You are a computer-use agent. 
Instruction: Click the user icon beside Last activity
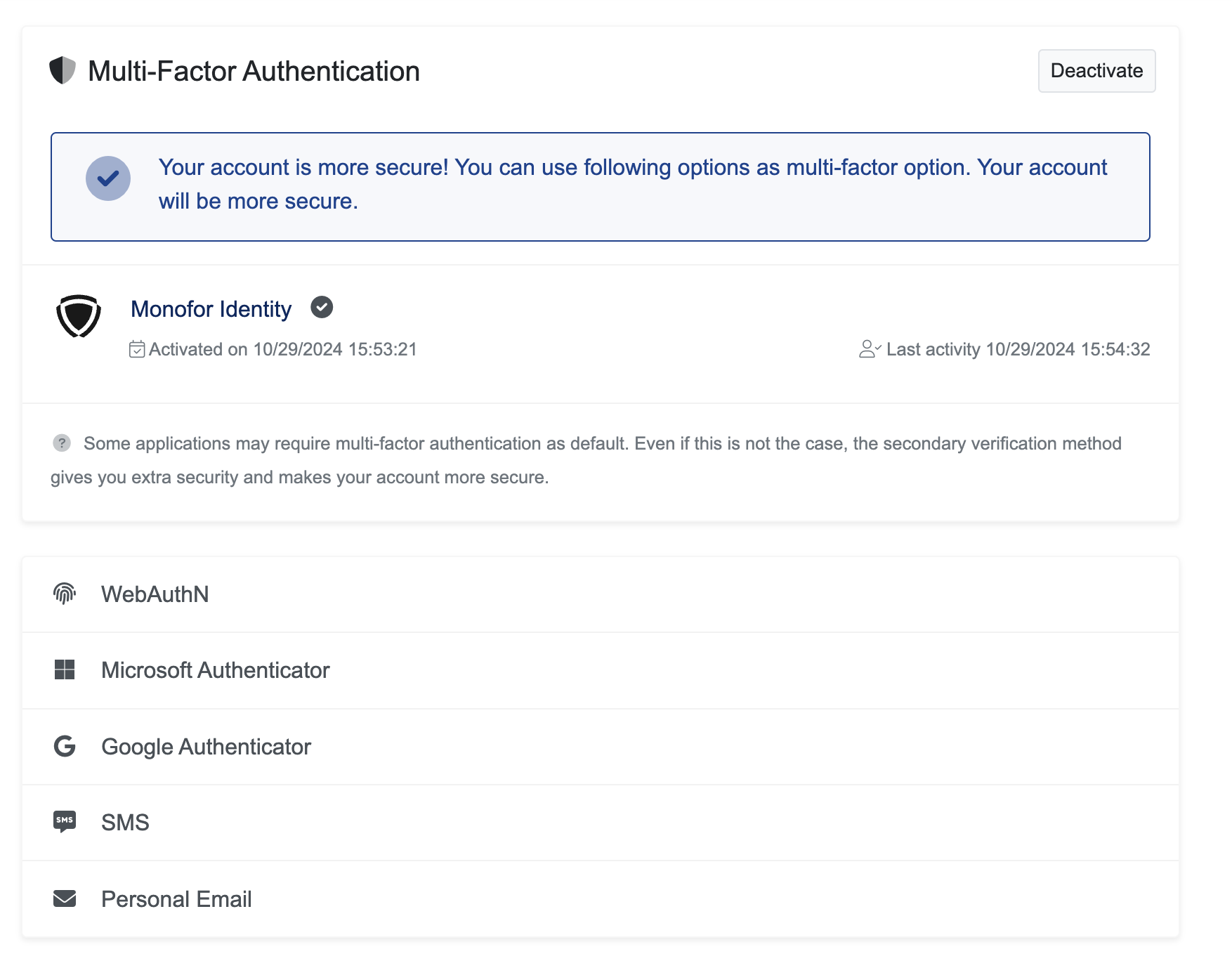[x=869, y=349]
